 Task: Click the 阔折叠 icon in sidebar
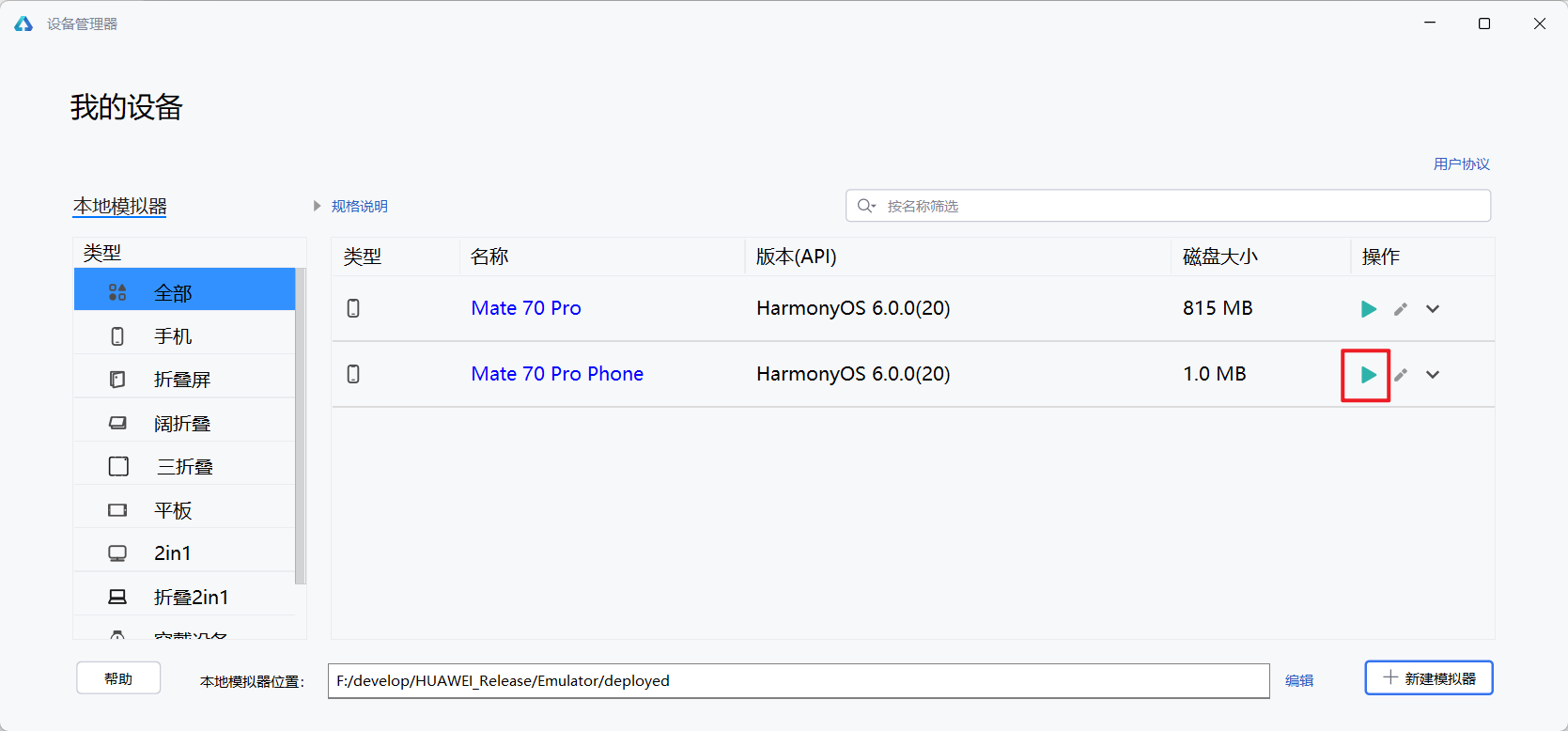pyautogui.click(x=117, y=423)
